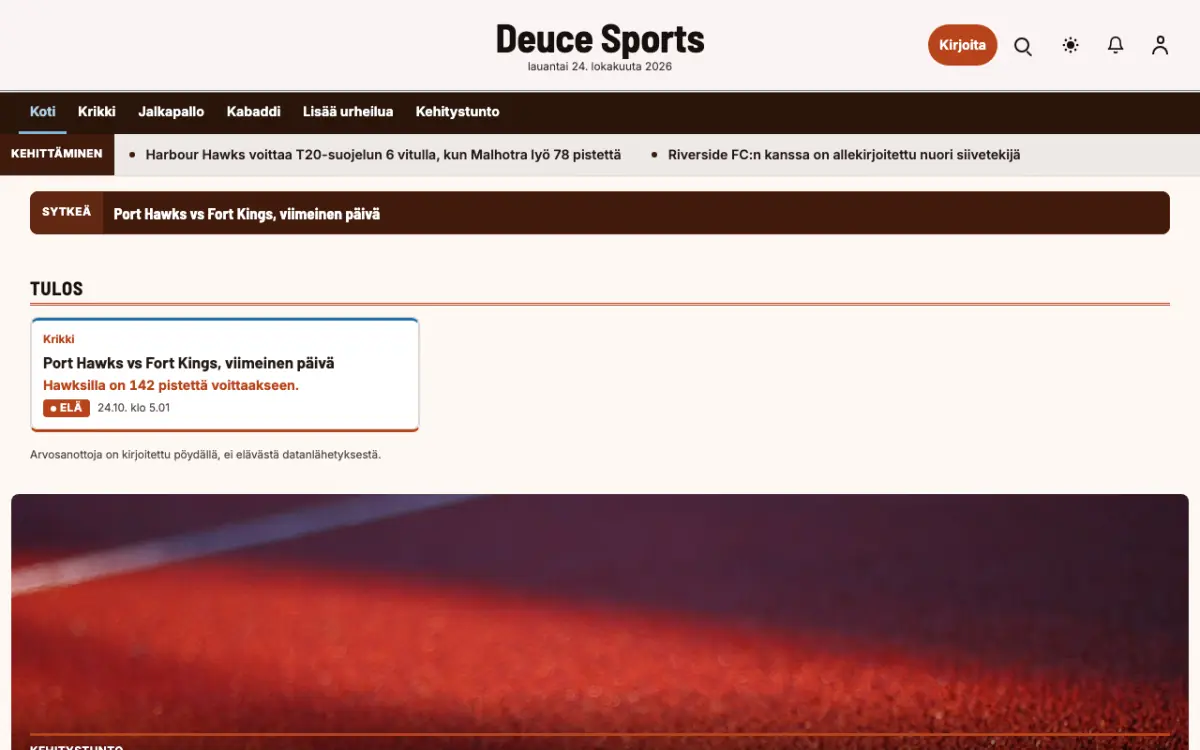The width and height of the screenshot is (1200, 750).
Task: Open the Kabaddi navigation item
Action: (x=254, y=112)
